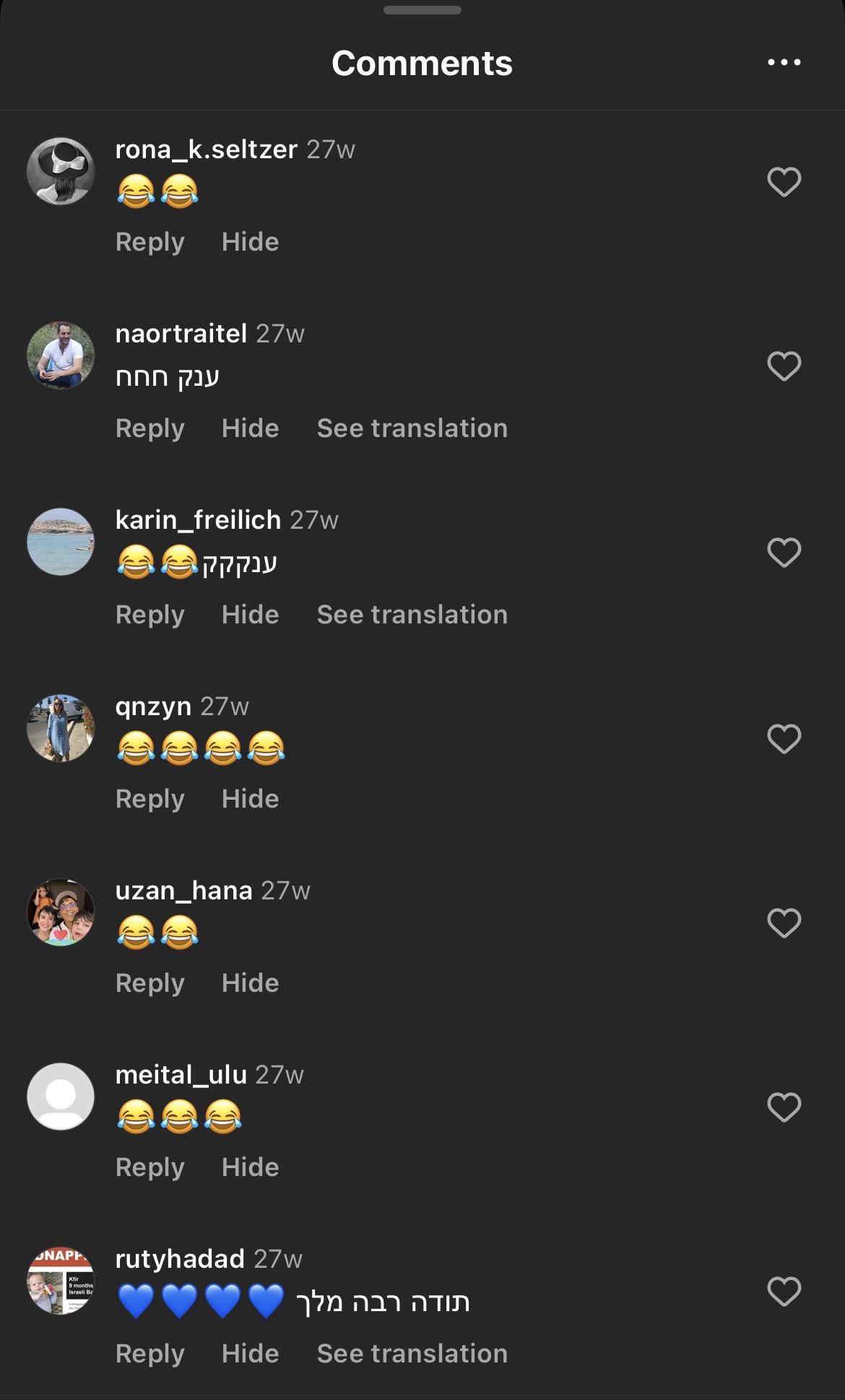
Task: See translation of karin_freilich's comment
Action: coord(412,615)
